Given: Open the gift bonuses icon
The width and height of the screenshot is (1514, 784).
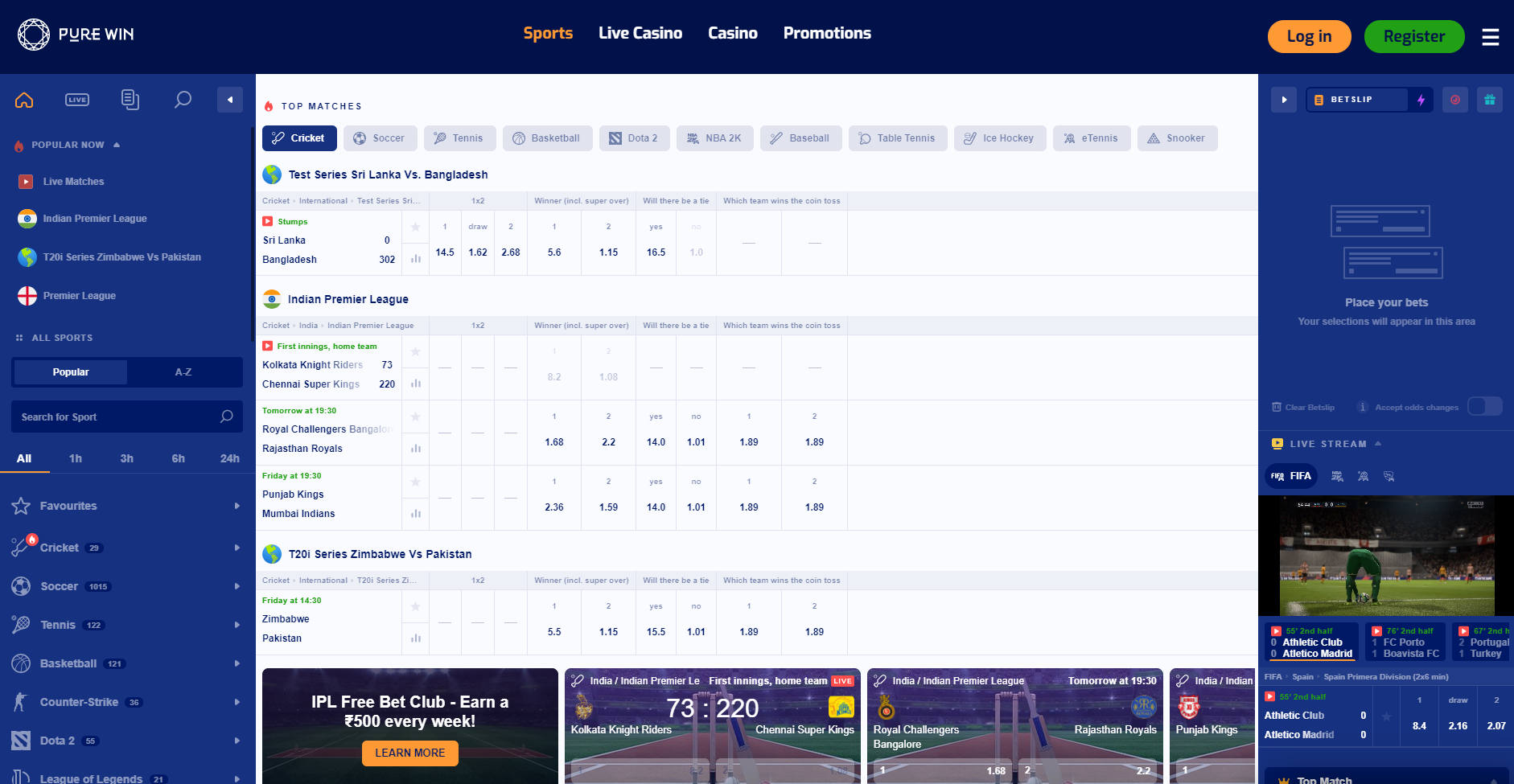Looking at the screenshot, I should [x=1490, y=100].
